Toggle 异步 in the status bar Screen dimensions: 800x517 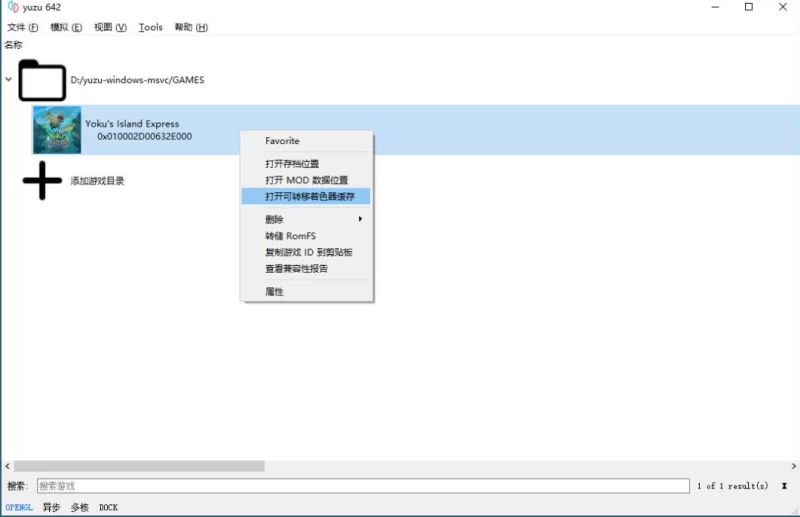point(52,507)
